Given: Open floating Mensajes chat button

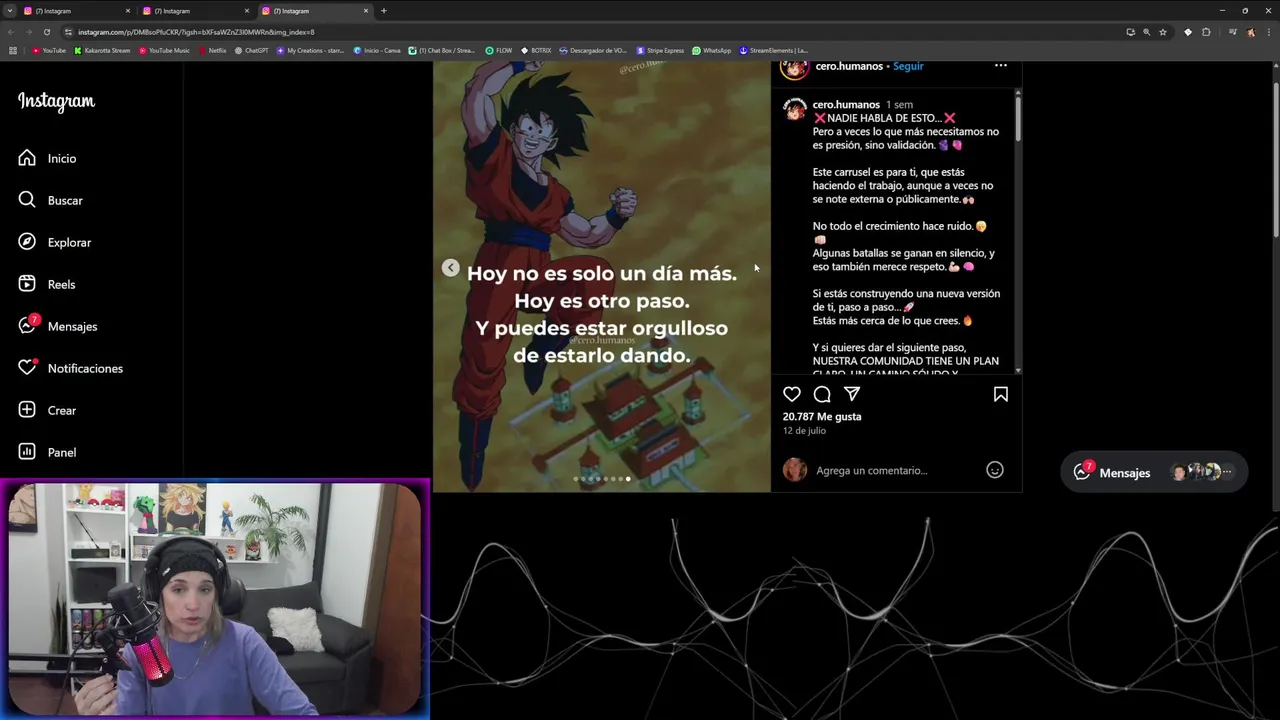Looking at the screenshot, I should click(x=1154, y=472).
